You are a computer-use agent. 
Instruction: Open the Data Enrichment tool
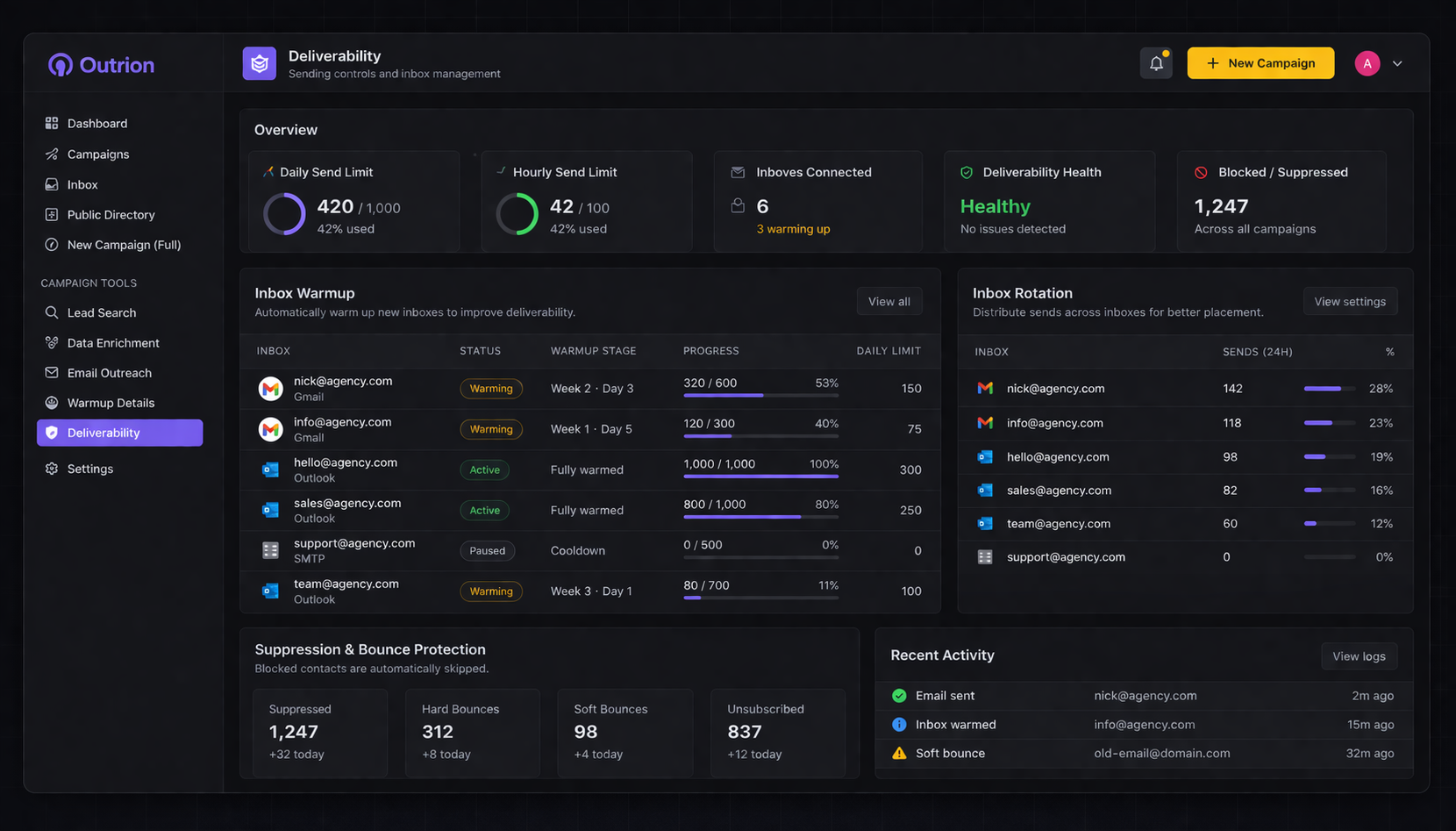click(112, 342)
